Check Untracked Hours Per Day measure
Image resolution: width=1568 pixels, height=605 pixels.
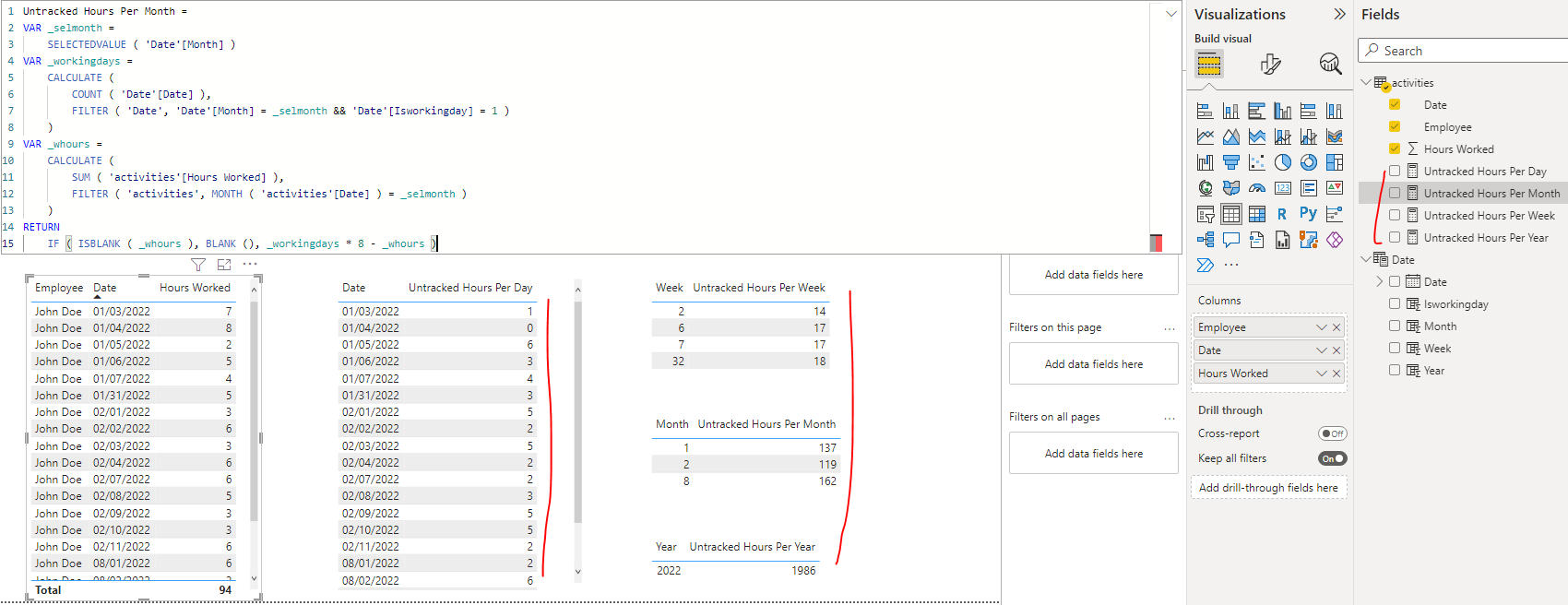1395,172
